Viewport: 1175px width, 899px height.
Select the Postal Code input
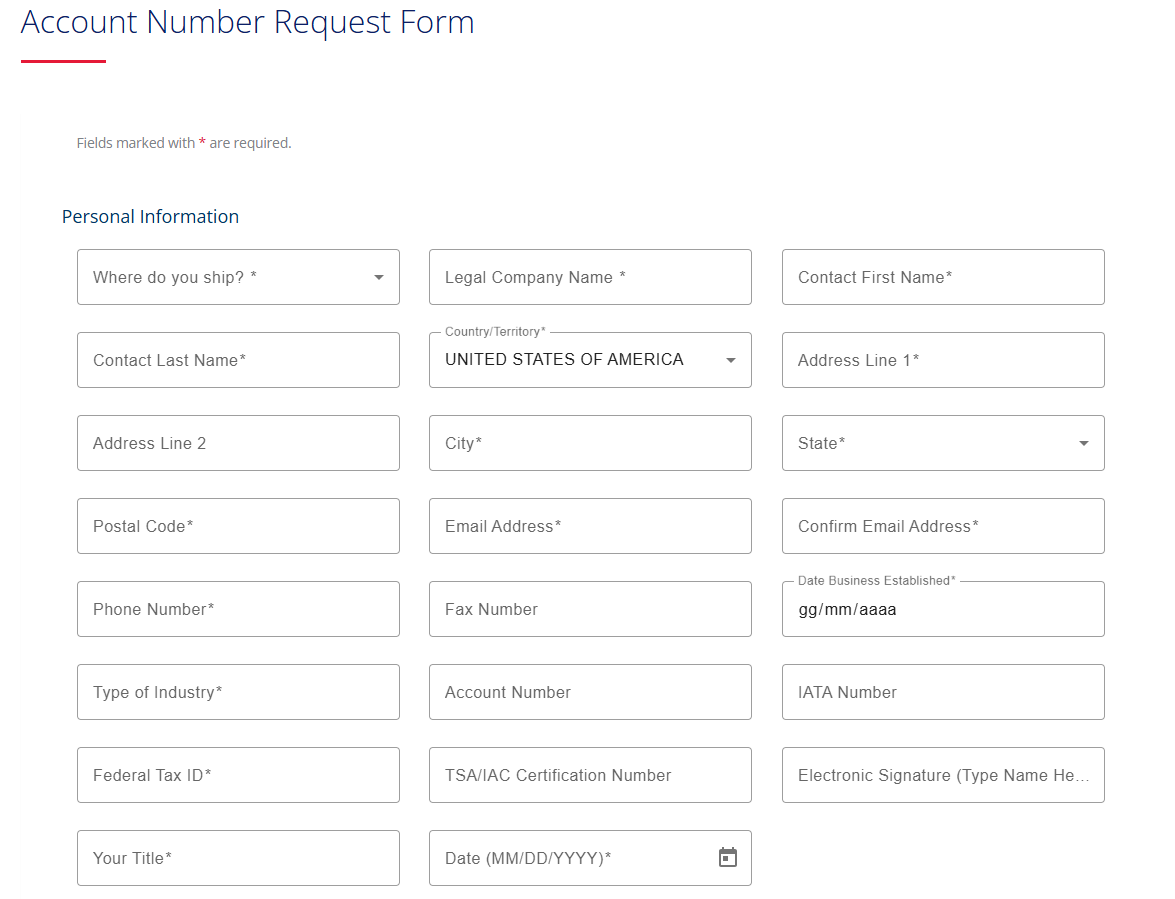(238, 526)
